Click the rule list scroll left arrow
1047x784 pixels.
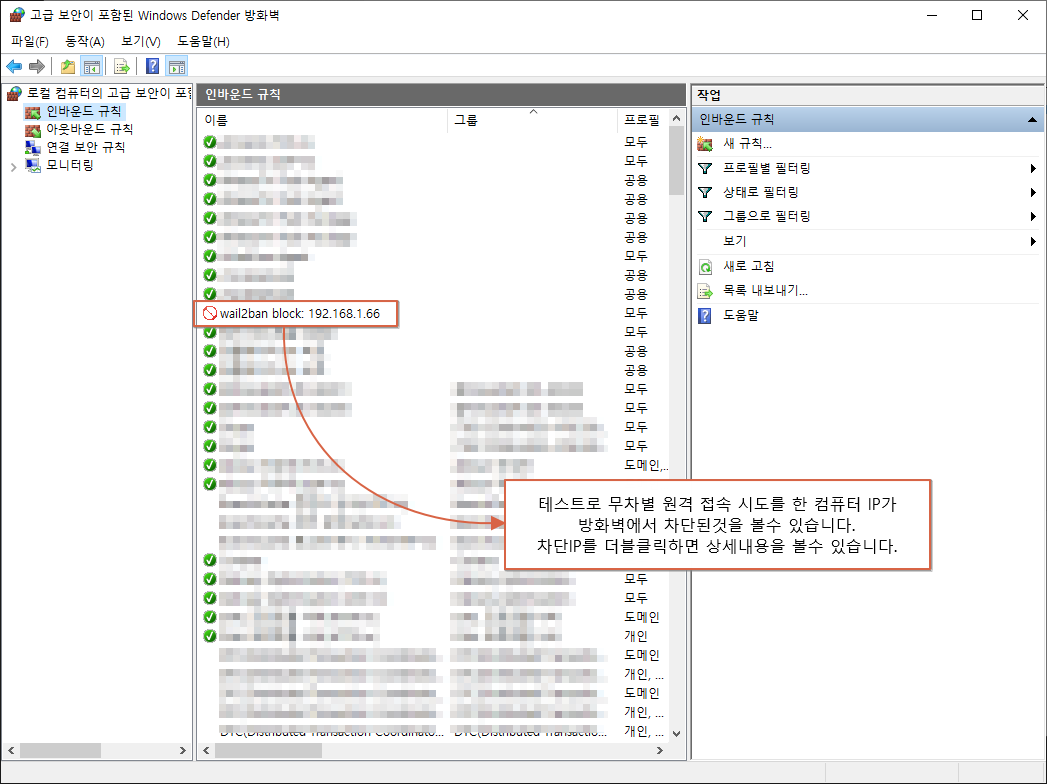pyautogui.click(x=206, y=751)
